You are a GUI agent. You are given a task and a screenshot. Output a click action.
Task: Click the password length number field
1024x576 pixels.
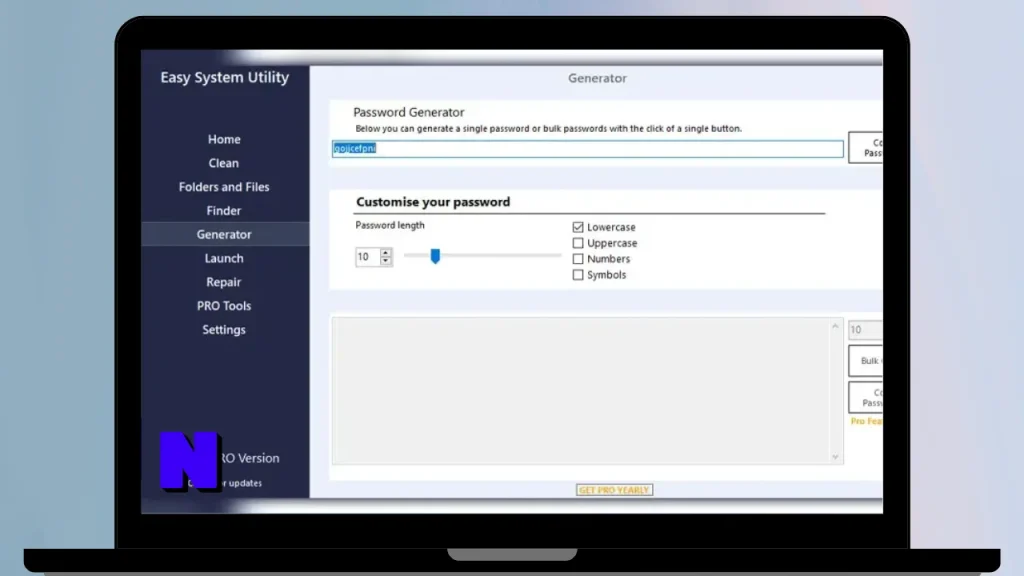[x=368, y=257]
